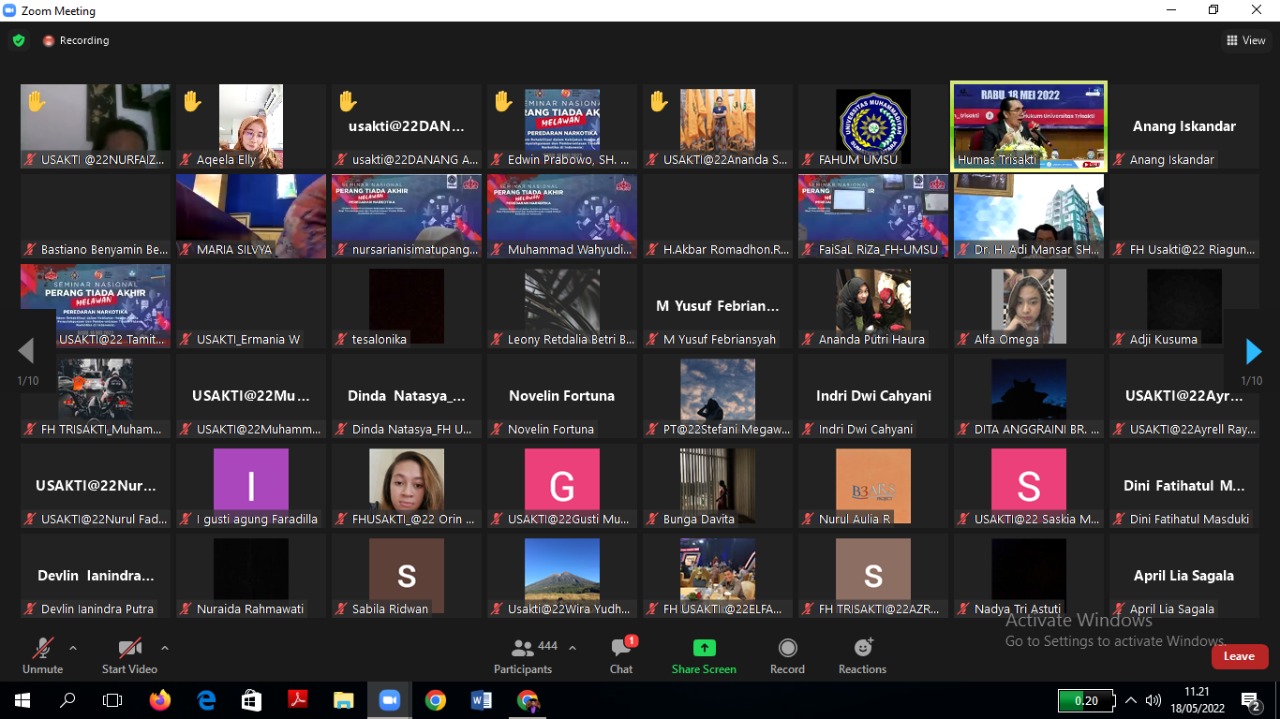This screenshot has width=1280, height=719.
Task: Open Firefox from the taskbar
Action: [x=160, y=700]
